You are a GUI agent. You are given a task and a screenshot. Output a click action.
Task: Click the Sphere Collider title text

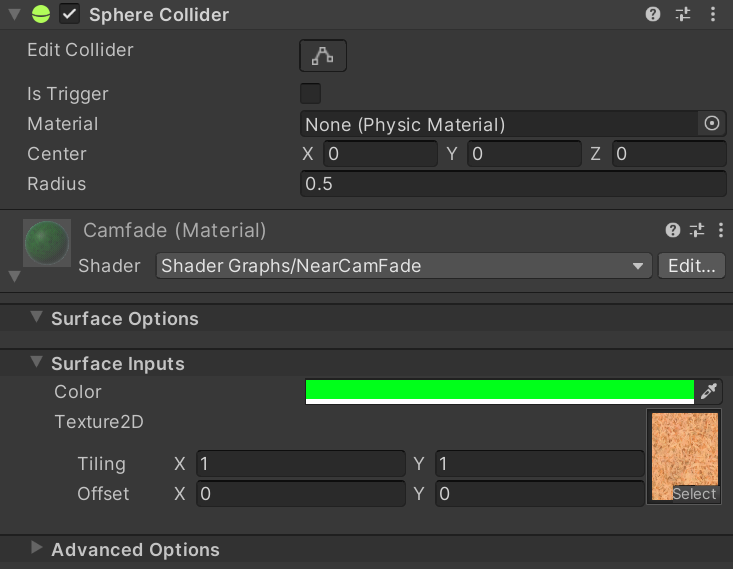pos(159,15)
